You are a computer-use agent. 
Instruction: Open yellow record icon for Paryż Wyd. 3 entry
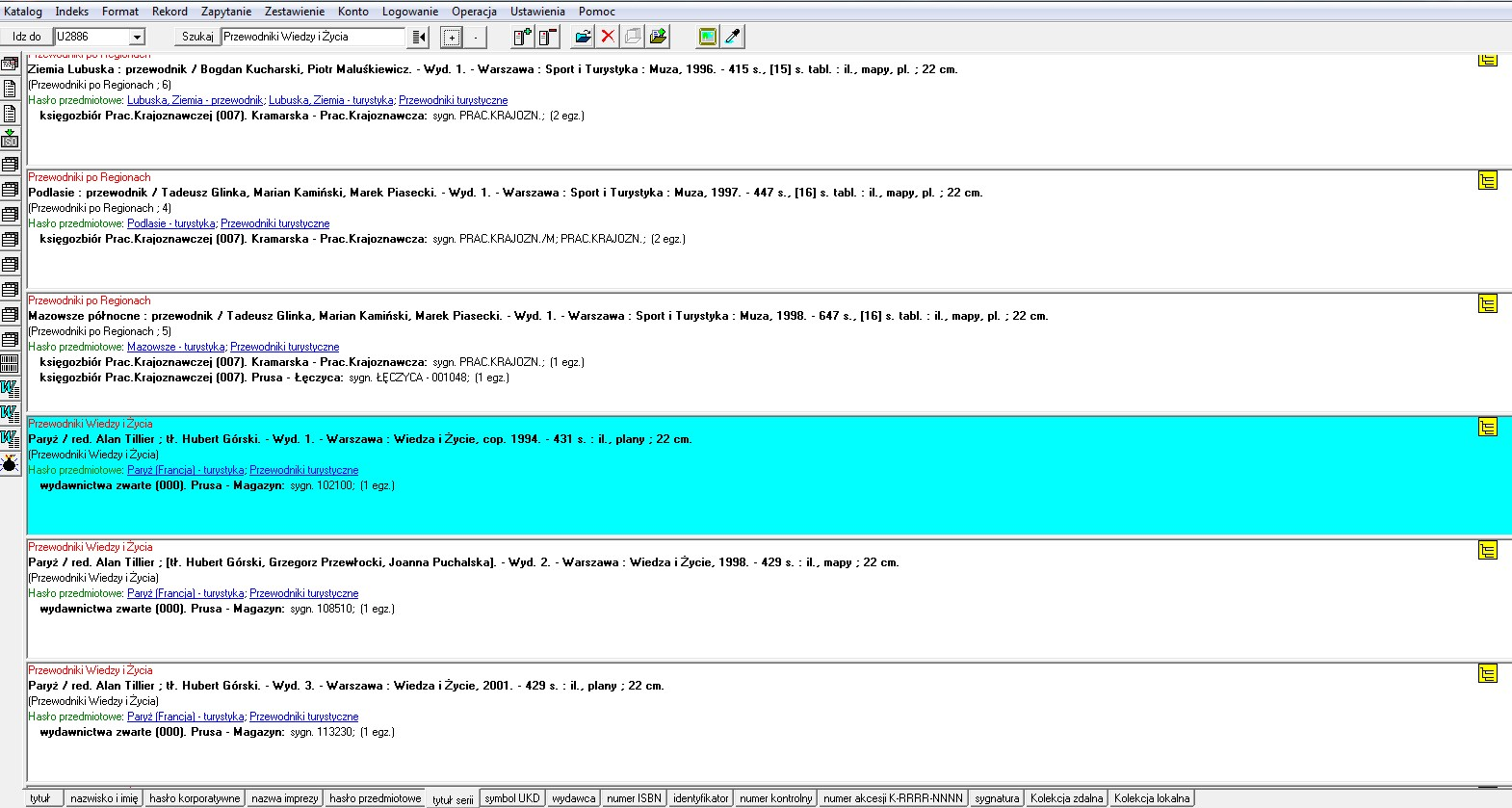tap(1488, 673)
